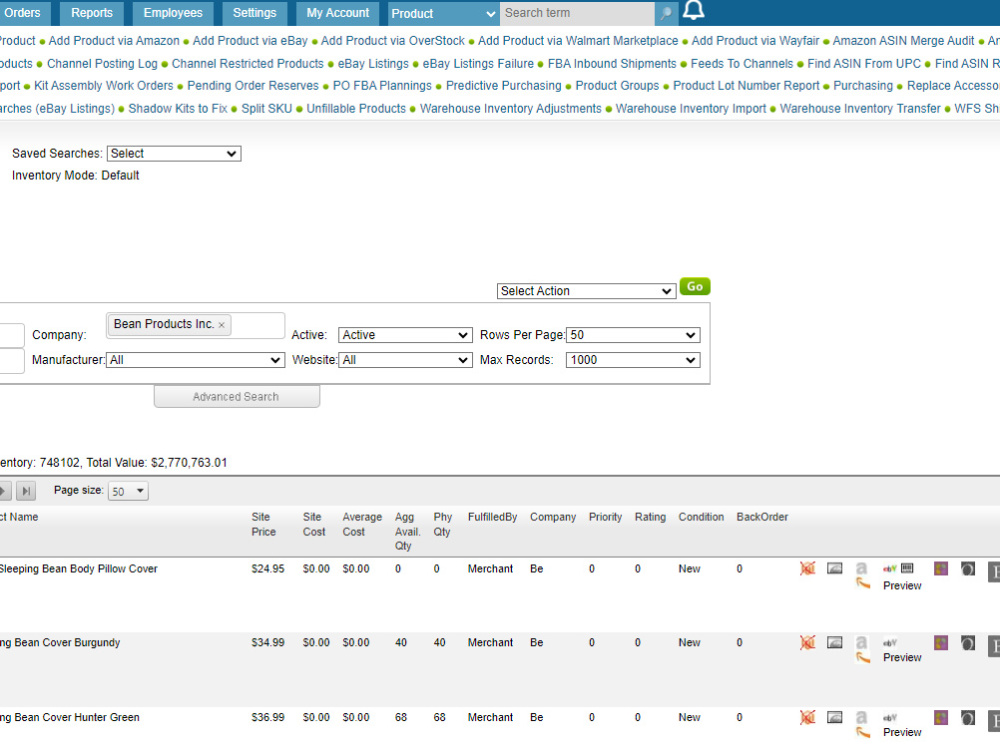Viewport: 1000px width, 750px height.
Task: Click grey eBay icon in Hunter Green row
Action: pos(890,718)
